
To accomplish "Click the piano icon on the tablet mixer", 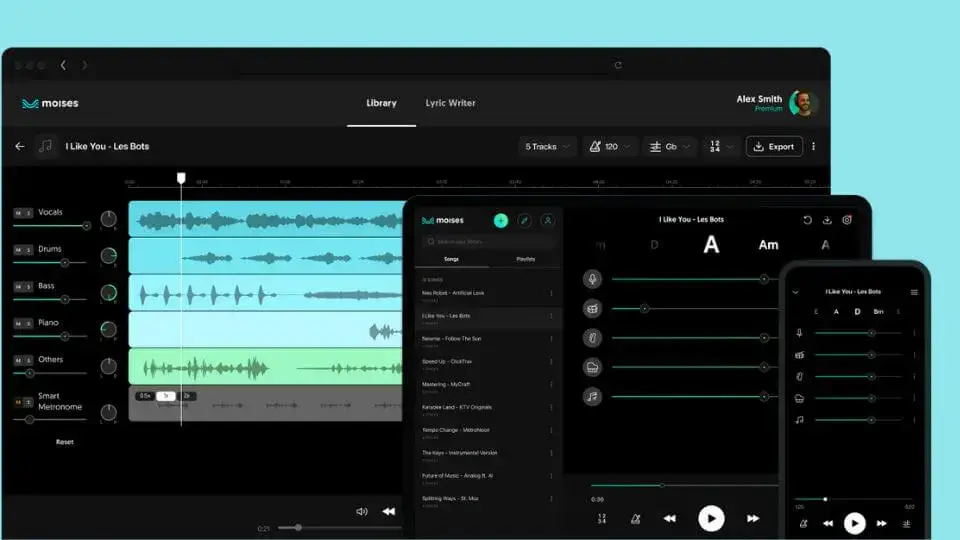I will click(592, 367).
